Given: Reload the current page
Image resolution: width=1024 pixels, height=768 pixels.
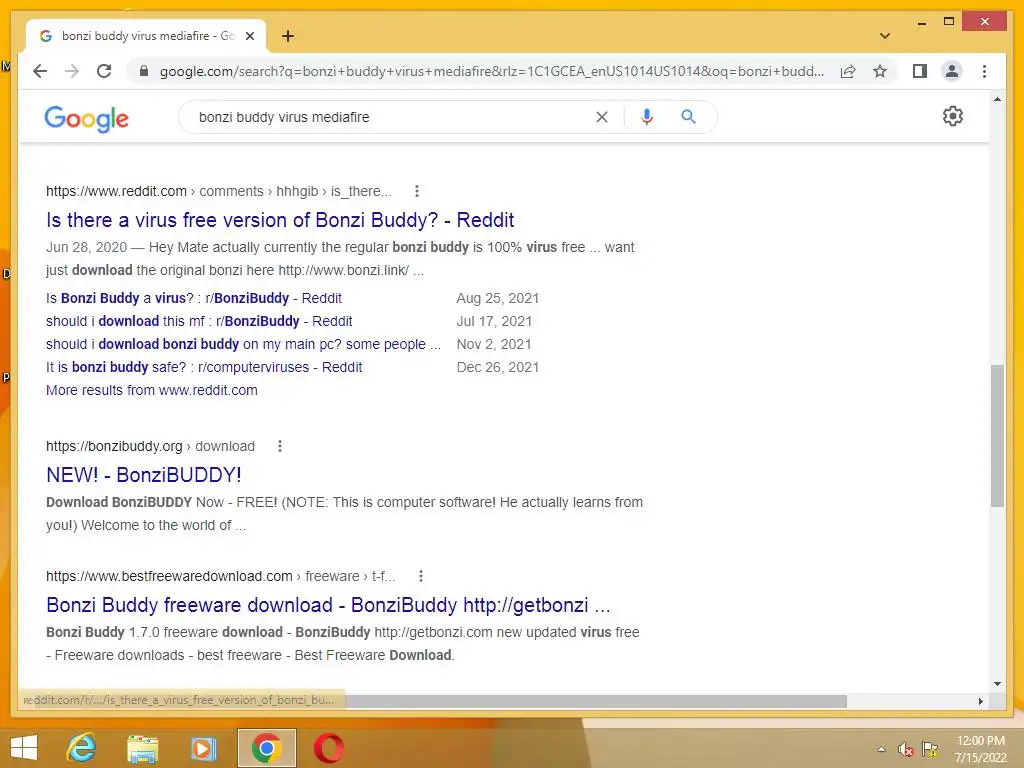Looking at the screenshot, I should (x=104, y=71).
